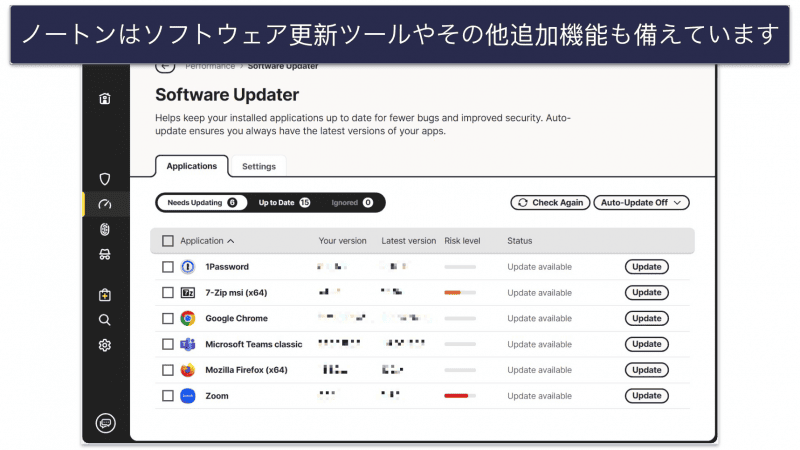Select the Ignored filter

point(352,203)
